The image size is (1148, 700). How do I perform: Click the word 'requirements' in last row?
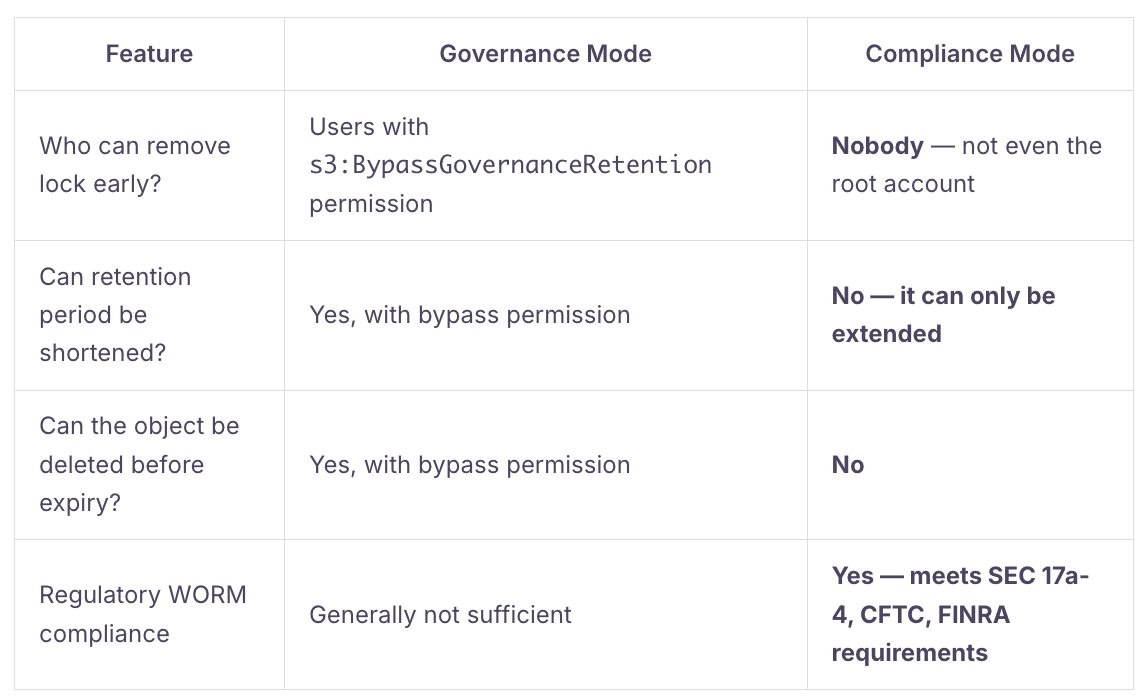[x=909, y=652]
